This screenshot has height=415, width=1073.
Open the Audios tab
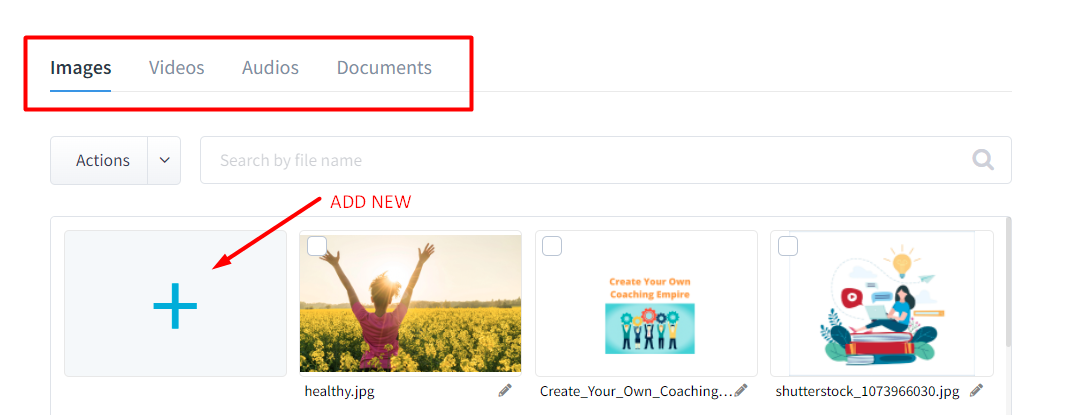[270, 68]
